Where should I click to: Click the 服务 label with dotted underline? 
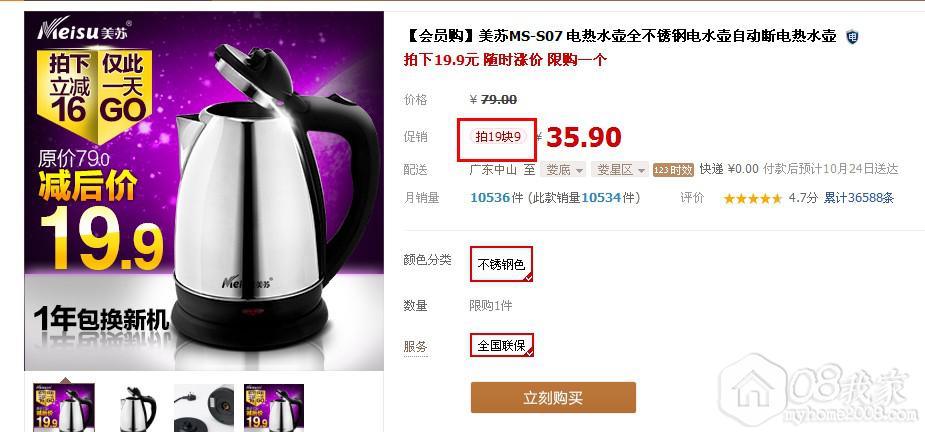tap(415, 346)
